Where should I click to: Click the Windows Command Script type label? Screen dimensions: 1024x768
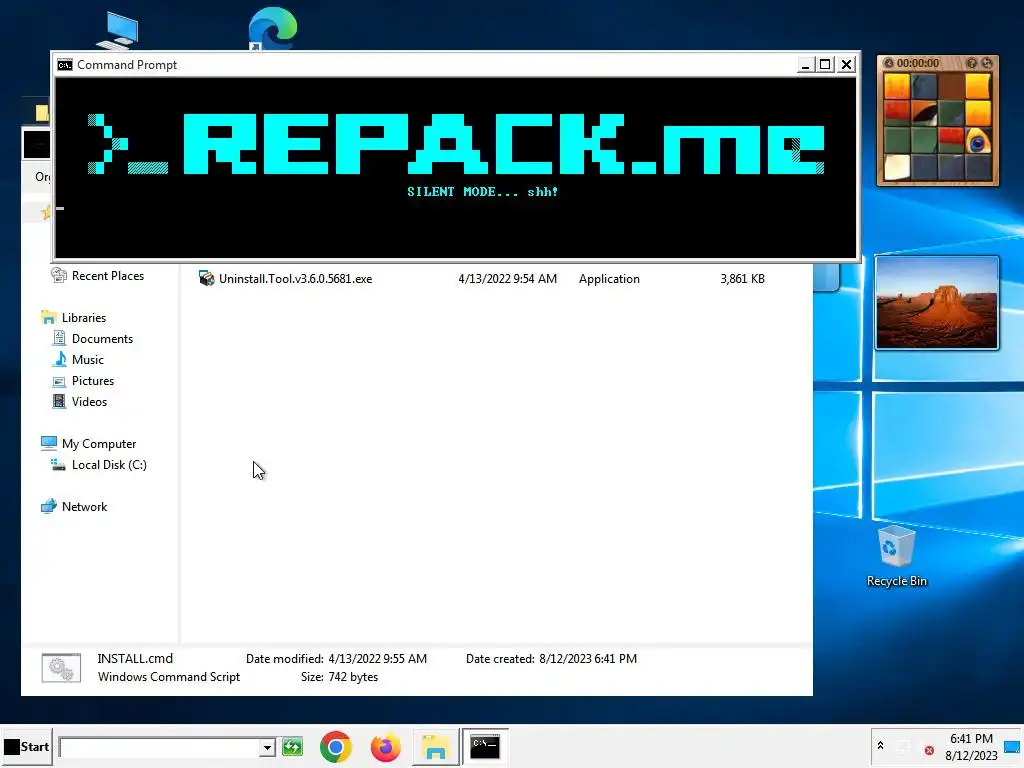click(168, 677)
